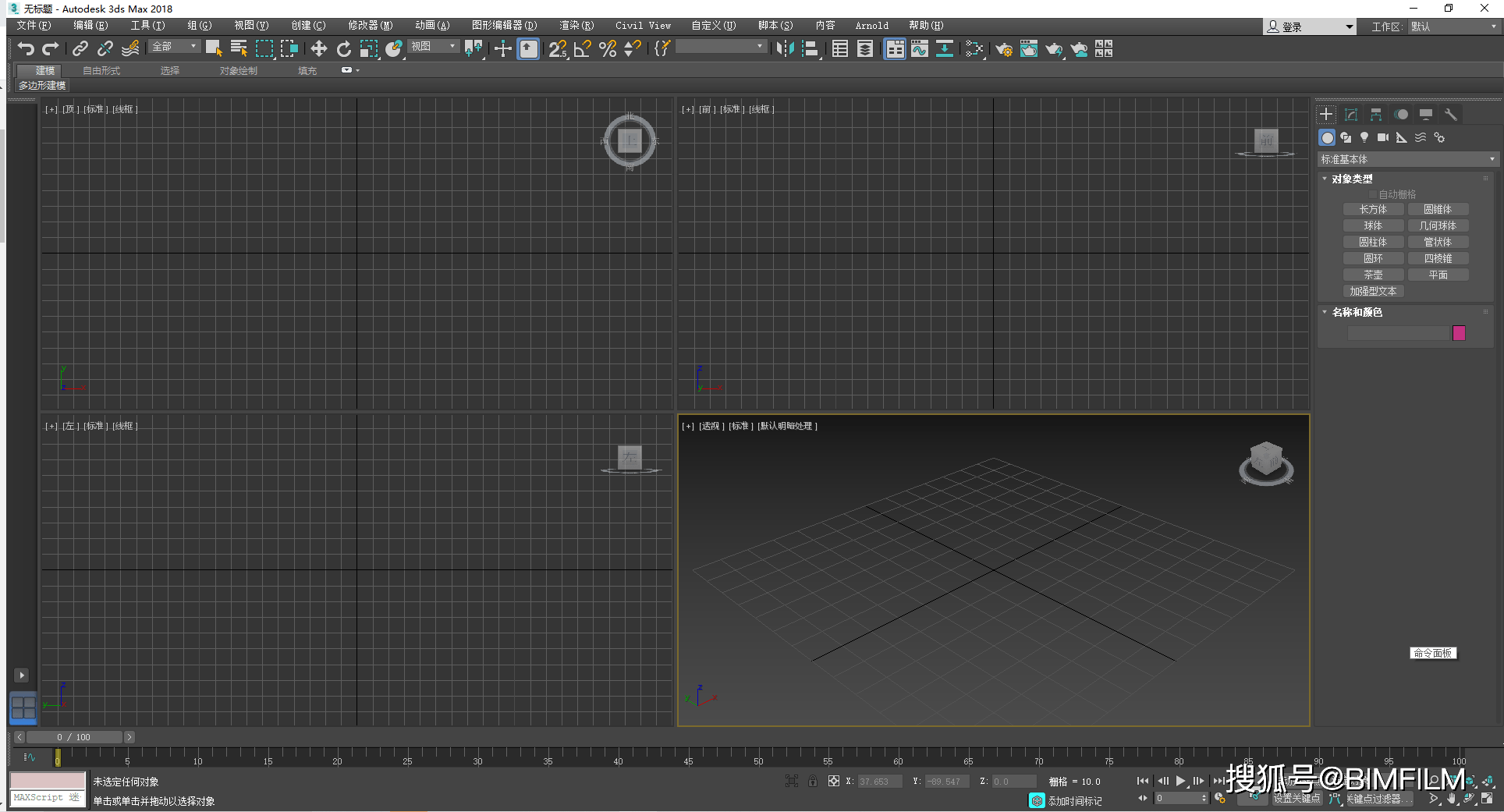Open the Layer Explorer icon
This screenshot has width=1504, height=812.
pyautogui.click(x=865, y=49)
